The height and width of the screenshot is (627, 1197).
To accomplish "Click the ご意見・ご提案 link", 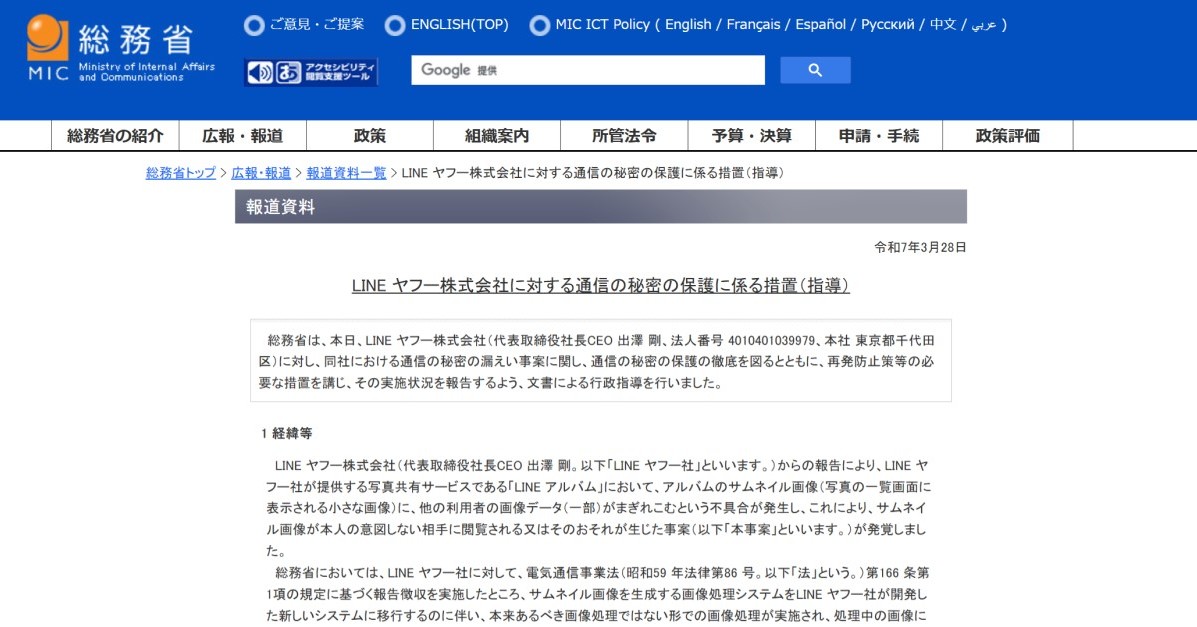I will click(x=316, y=24).
